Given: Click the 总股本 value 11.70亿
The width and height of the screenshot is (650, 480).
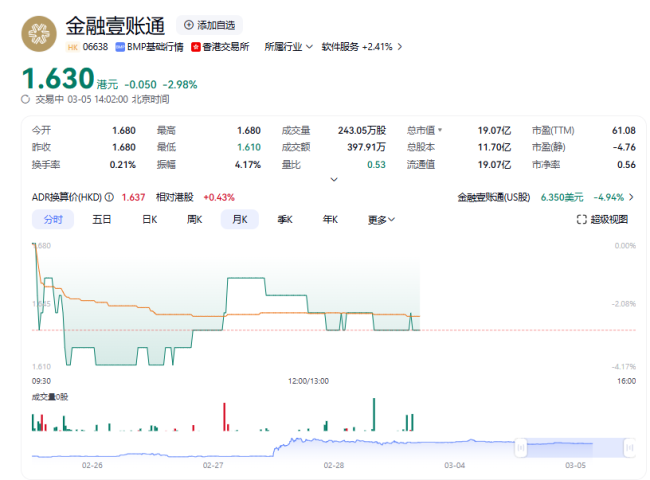Looking at the screenshot, I should point(494,147).
